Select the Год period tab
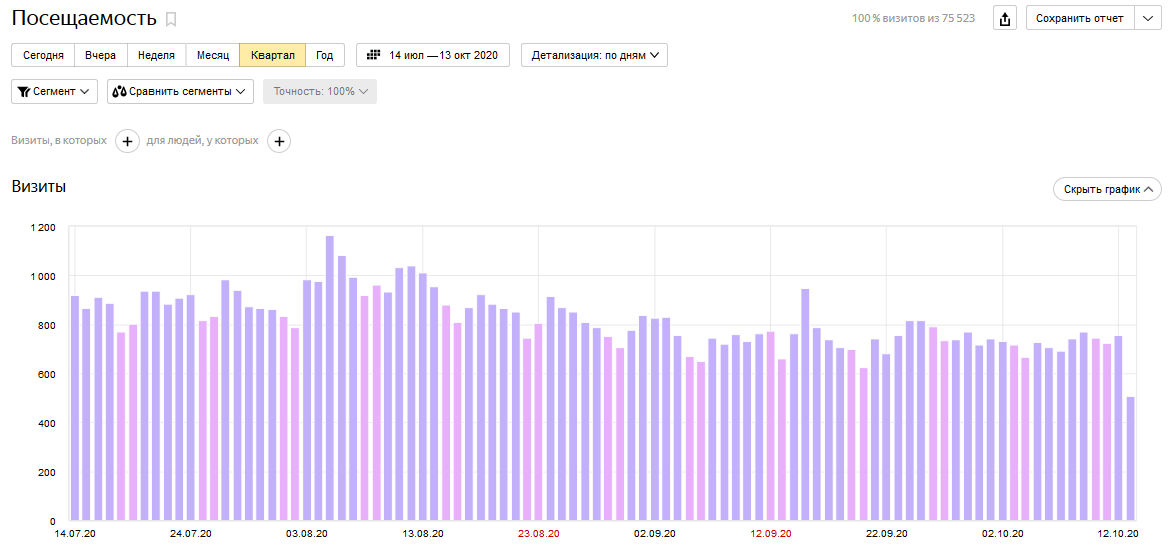The height and width of the screenshot is (553, 1175). pos(325,55)
